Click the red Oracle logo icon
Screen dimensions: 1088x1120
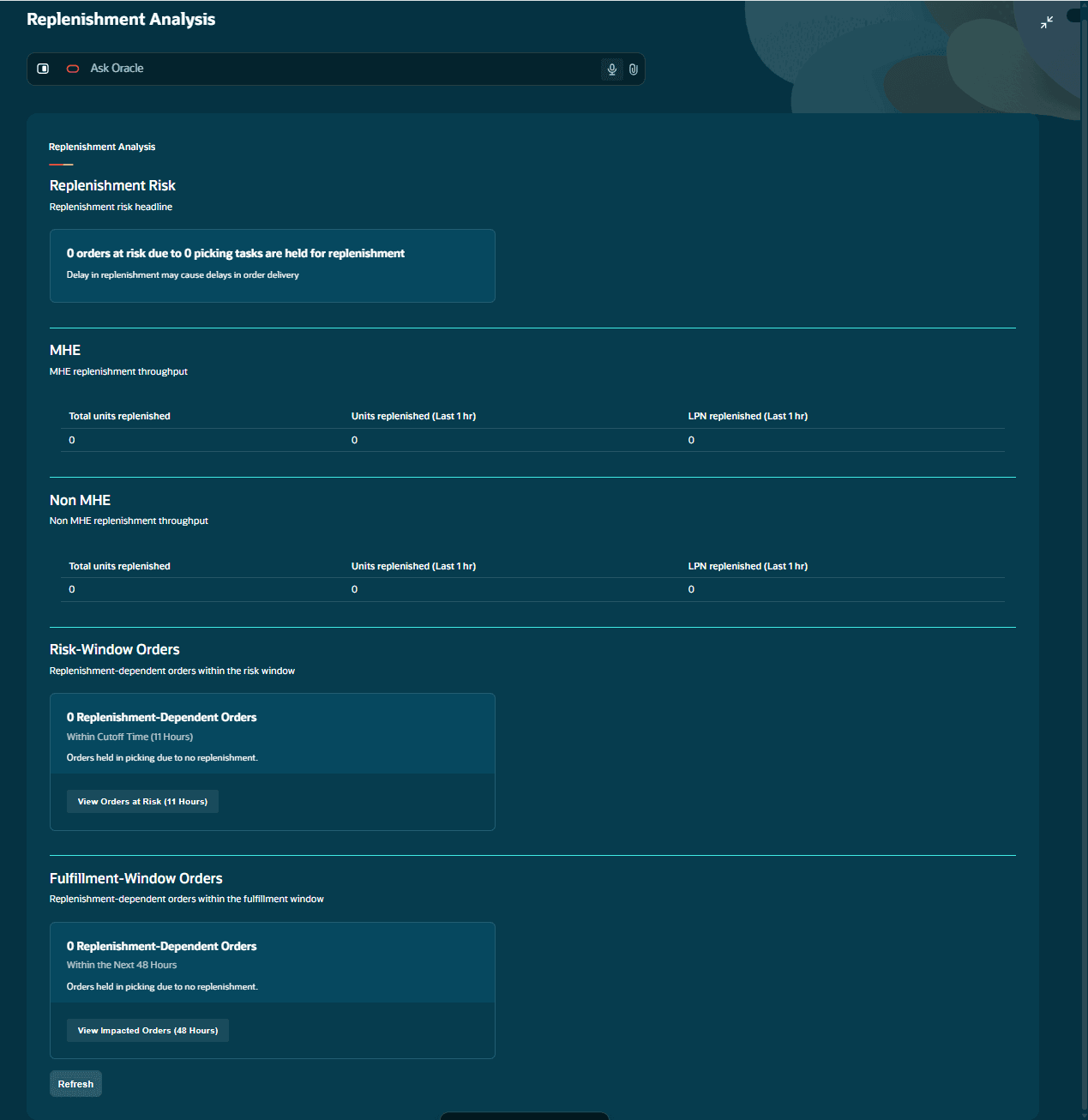tap(73, 69)
